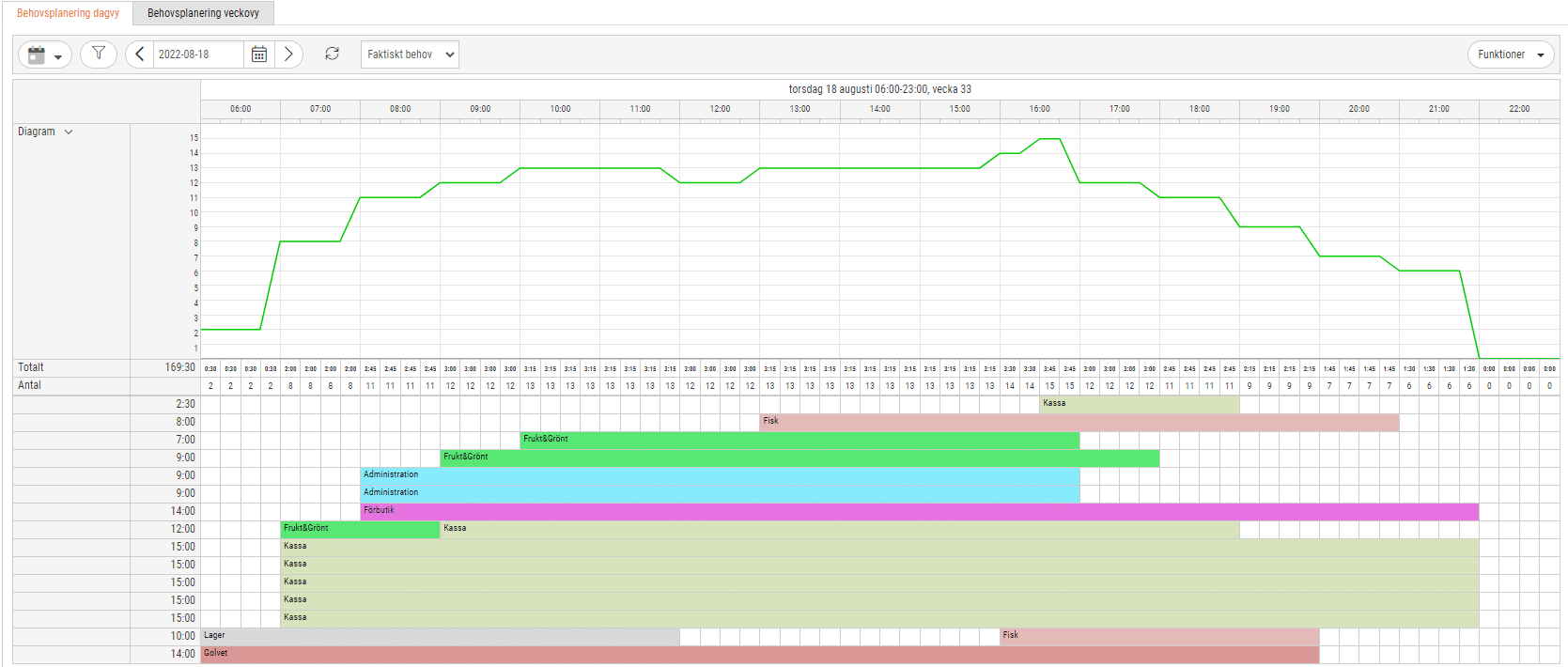Select the Lager shift bar

click(x=441, y=636)
